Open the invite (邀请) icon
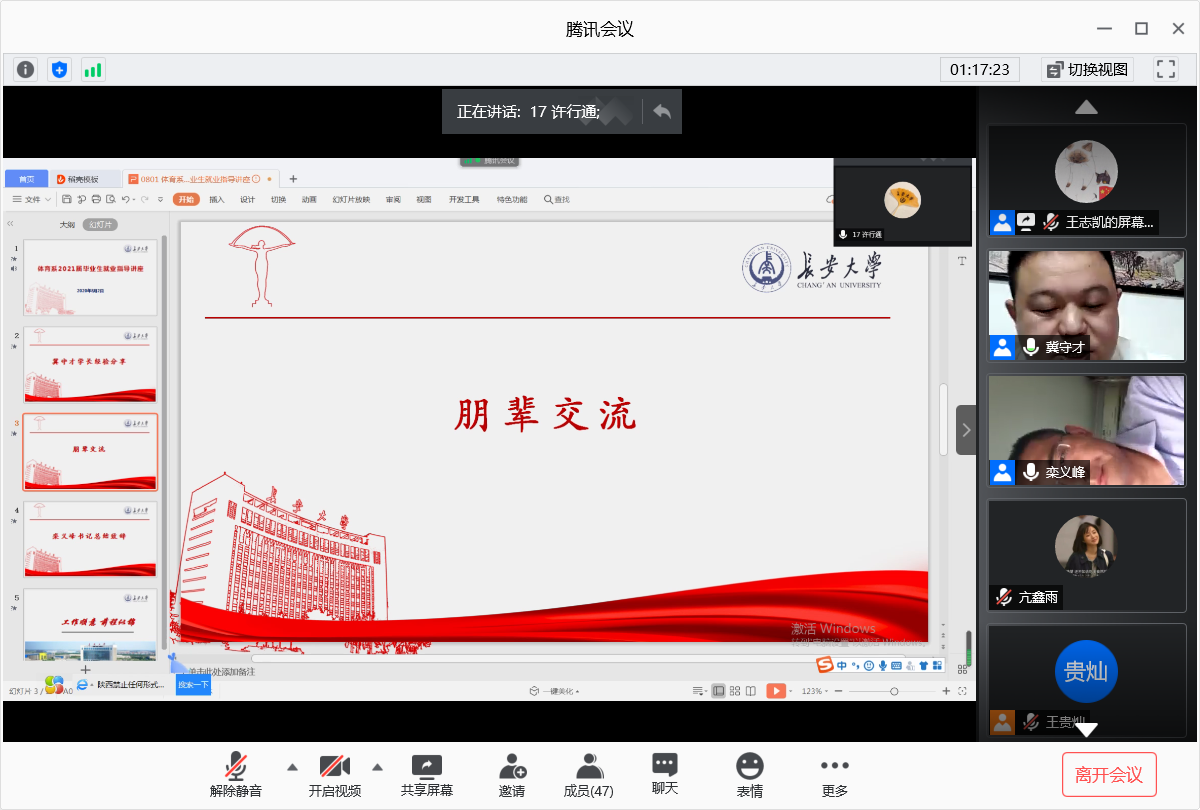This screenshot has height=810, width=1200. point(512,767)
